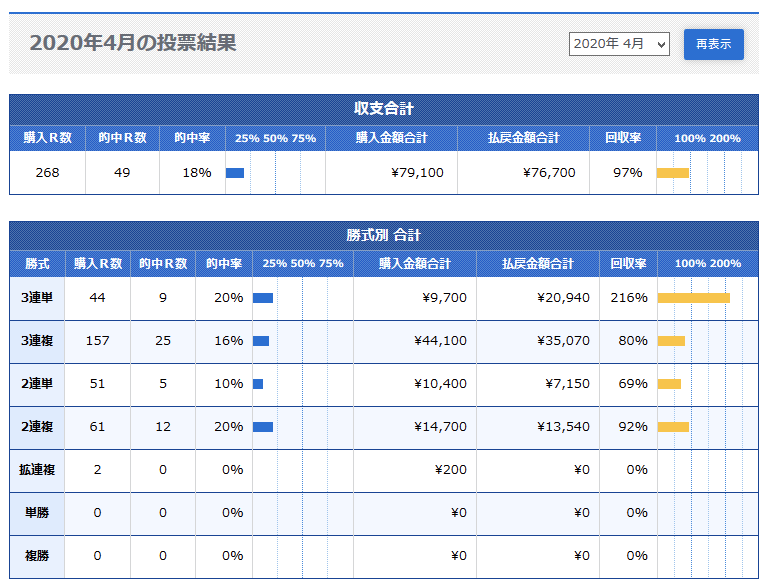This screenshot has width=770, height=588.
Task: Click the 3連単 row header
Action: point(37,298)
